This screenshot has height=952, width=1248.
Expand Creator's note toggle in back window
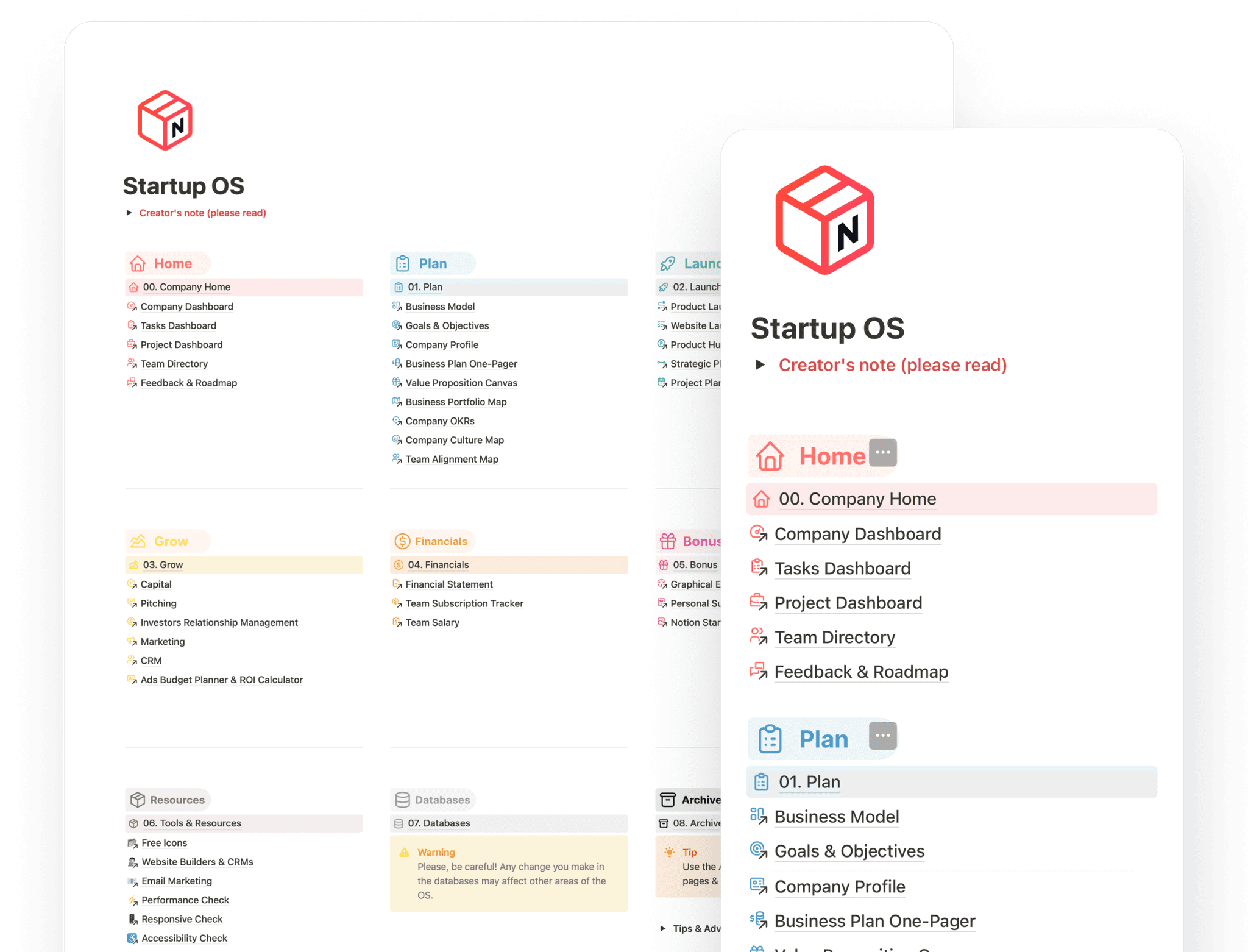[x=129, y=213]
